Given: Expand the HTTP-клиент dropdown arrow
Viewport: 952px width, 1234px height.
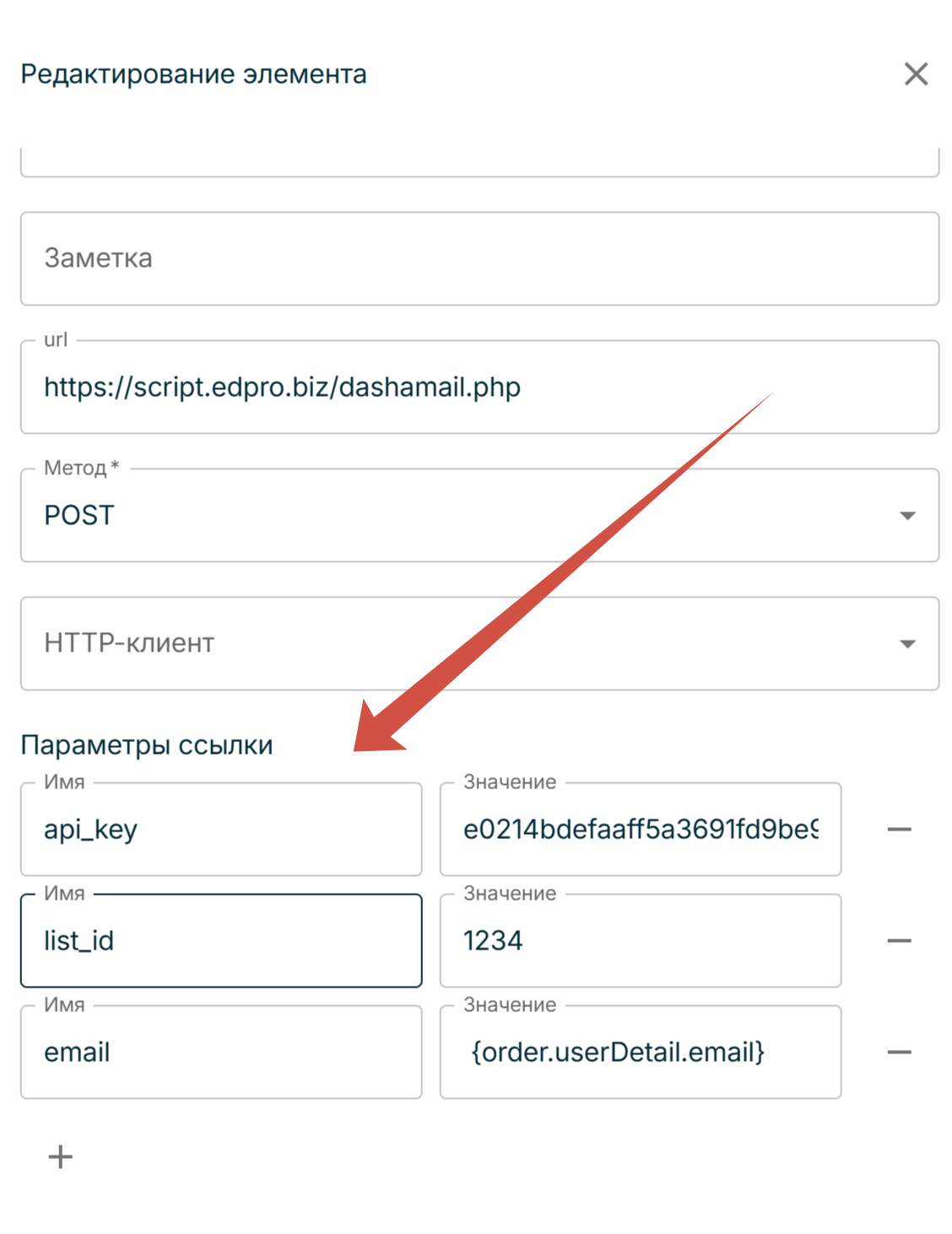Looking at the screenshot, I should pyautogui.click(x=907, y=644).
